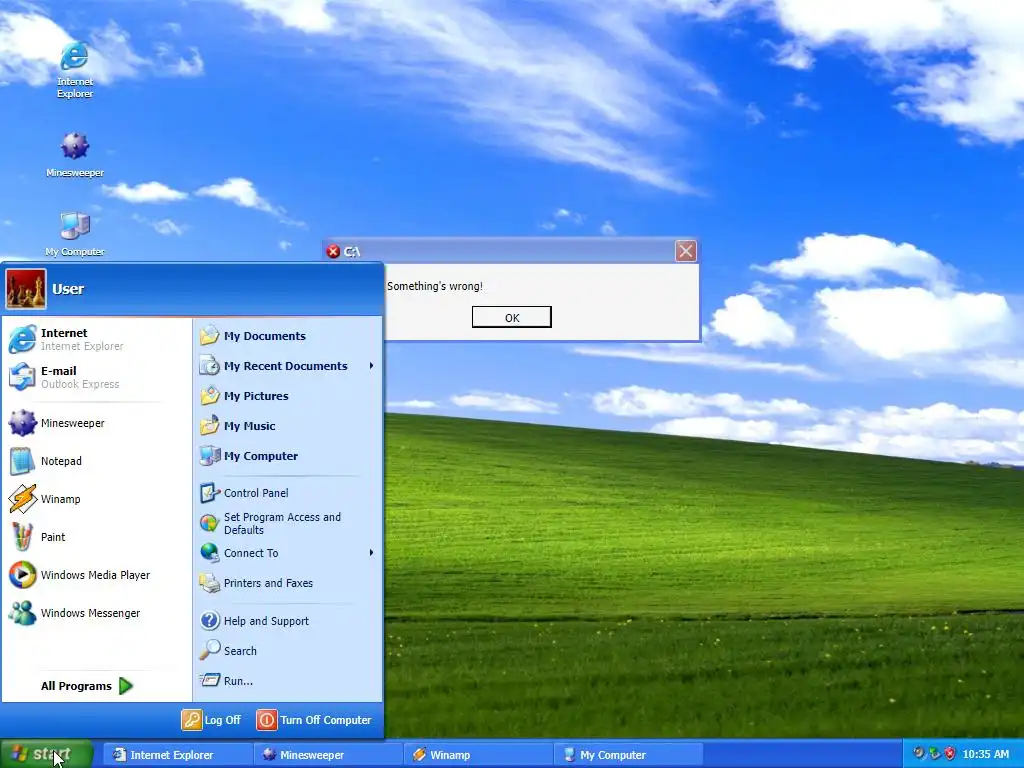Click the Minesweeper icon in Start menu
The image size is (1024, 768).
pyautogui.click(x=22, y=423)
